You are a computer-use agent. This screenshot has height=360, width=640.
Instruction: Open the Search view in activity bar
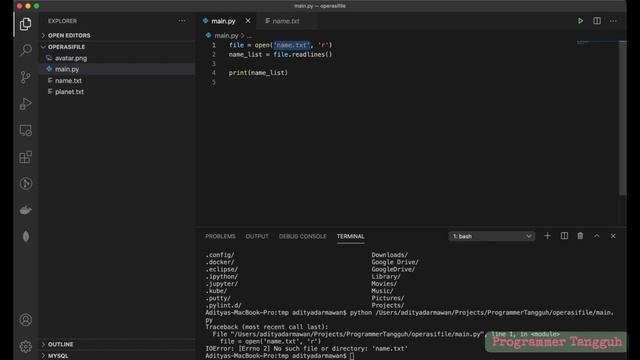click(x=26, y=50)
